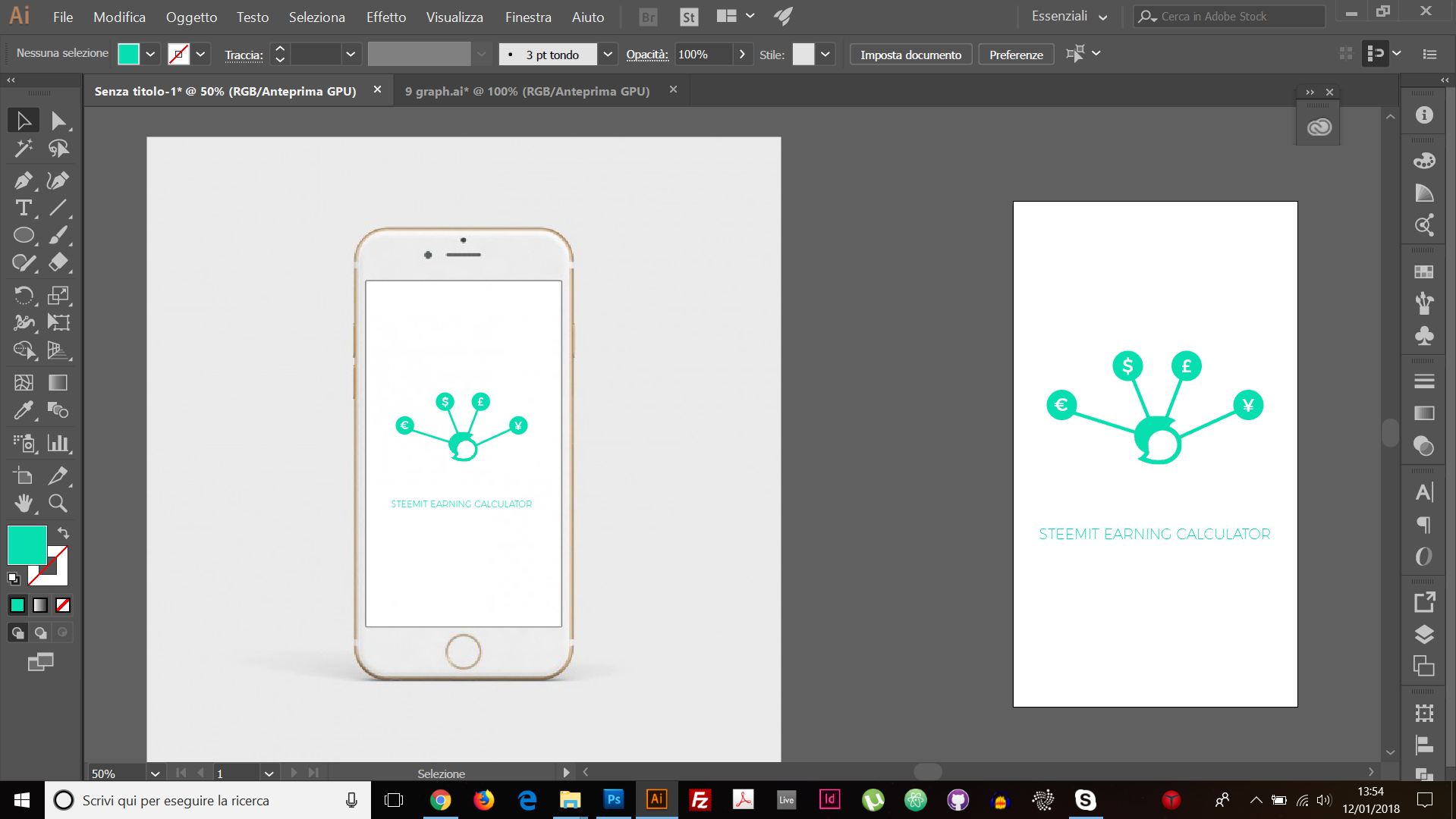Open Adobe Stock via the St icon
Image resolution: width=1456 pixels, height=819 pixels.
click(x=688, y=17)
